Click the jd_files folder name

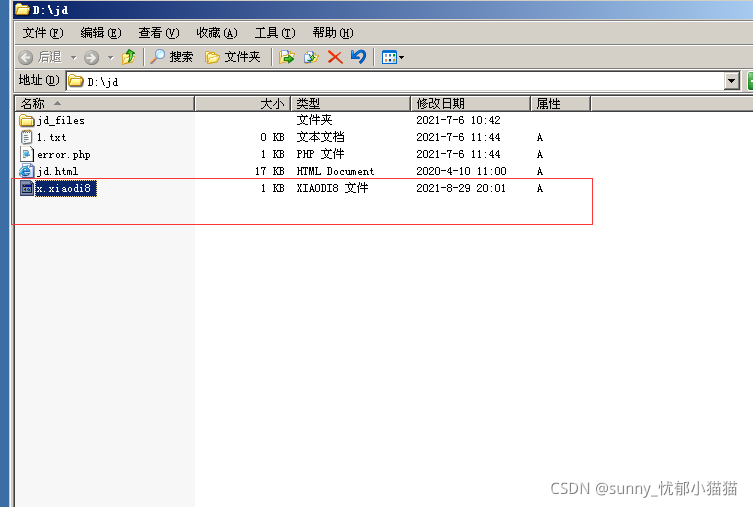61,120
